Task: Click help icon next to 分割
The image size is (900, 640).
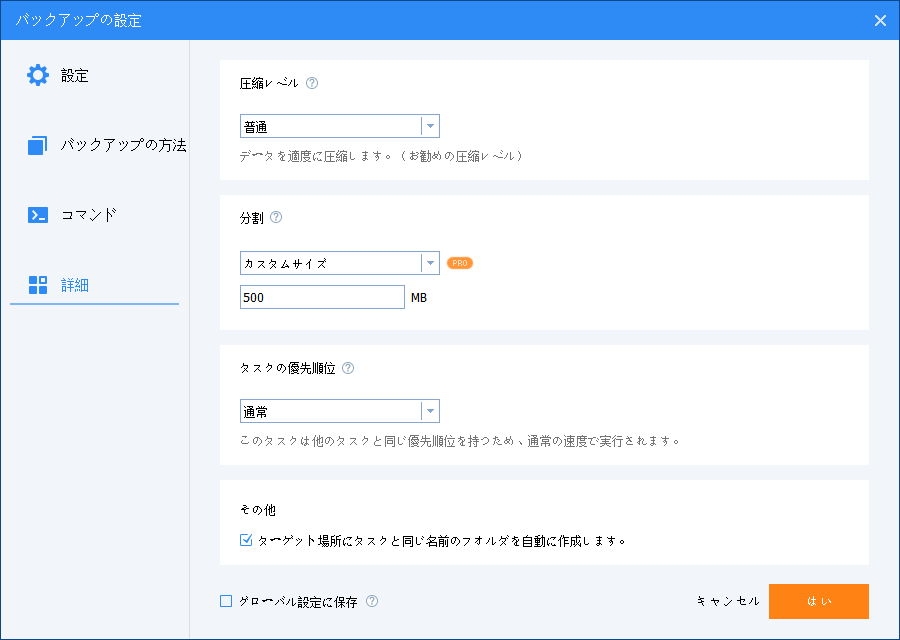Action: pos(276,217)
